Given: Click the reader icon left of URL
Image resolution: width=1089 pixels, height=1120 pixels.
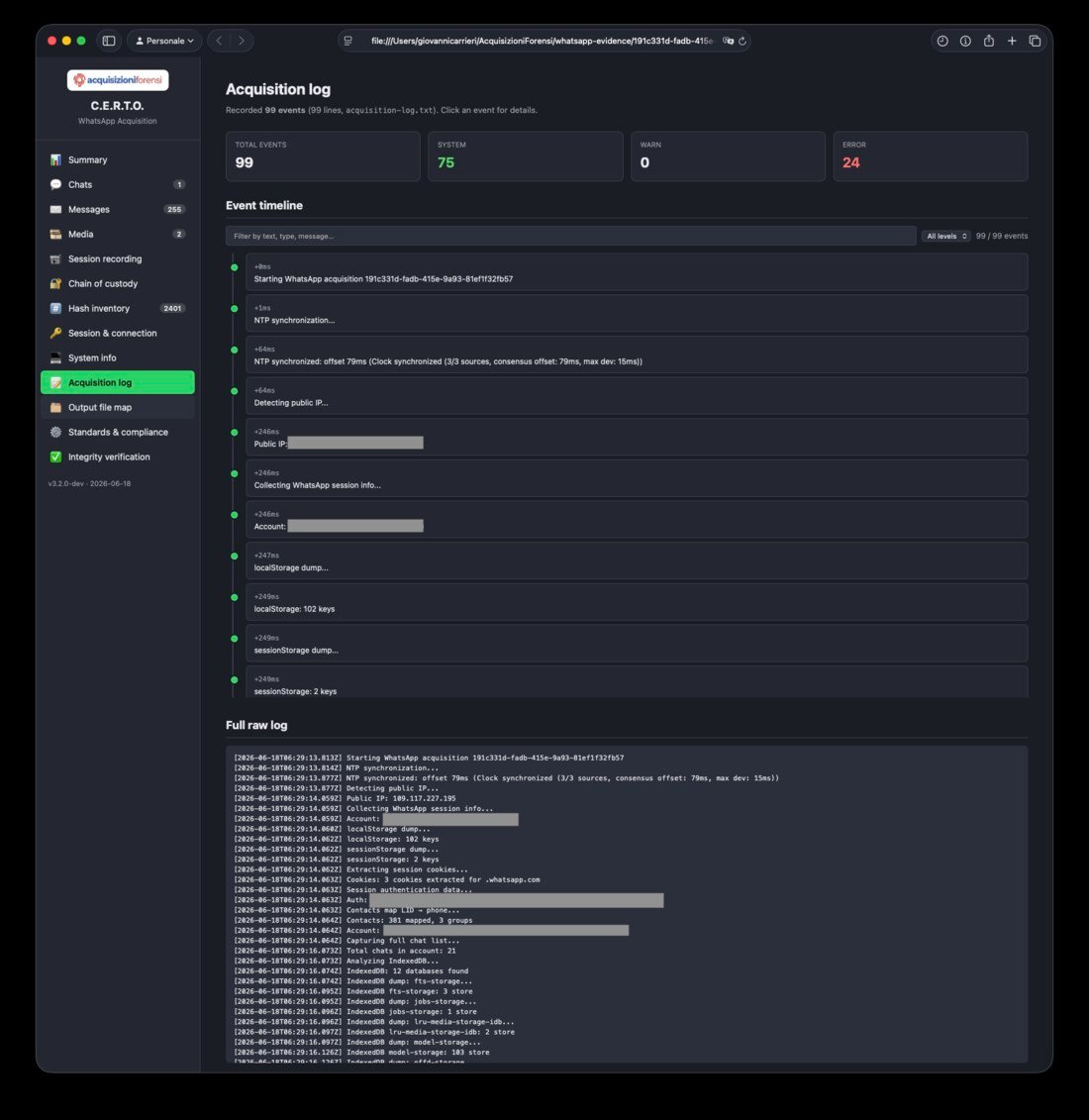Looking at the screenshot, I should (348, 41).
